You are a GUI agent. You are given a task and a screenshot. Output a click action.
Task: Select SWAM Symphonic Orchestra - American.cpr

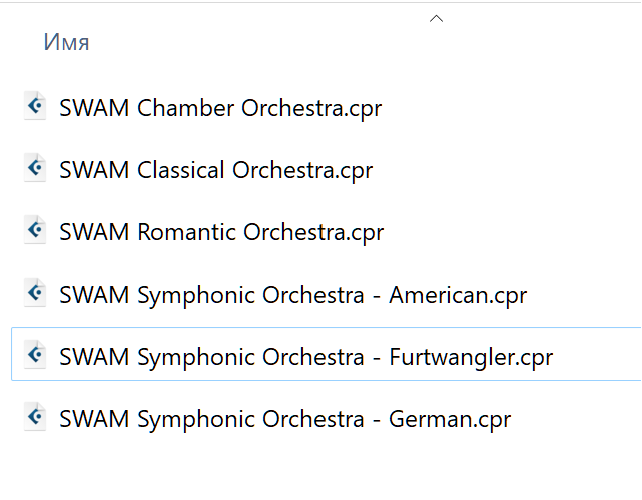(x=293, y=295)
